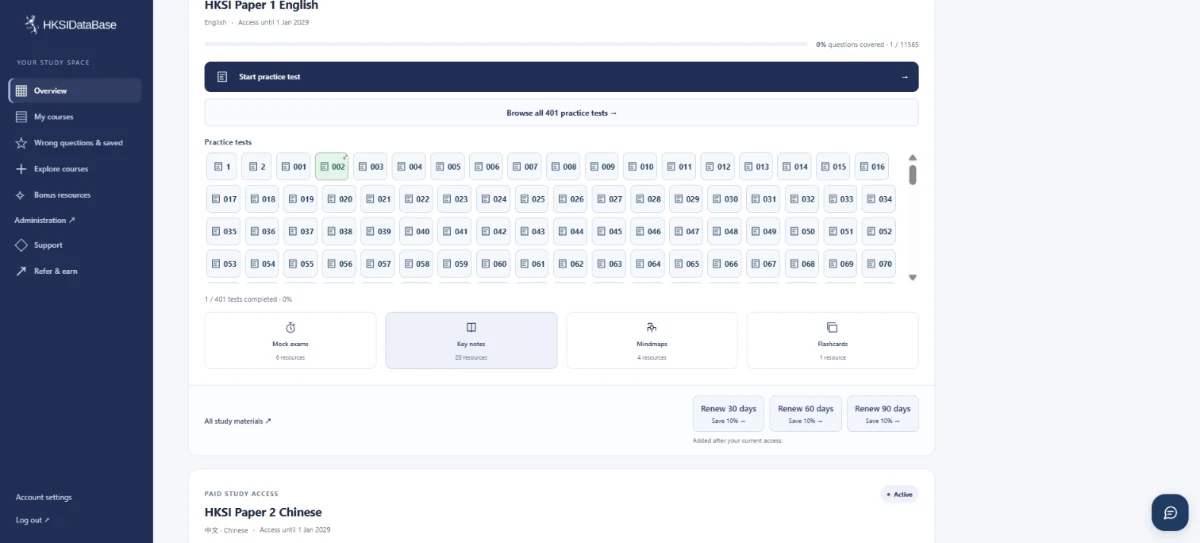Click the arrow icon beside Refer & earn
Image resolution: width=1200 pixels, height=543 pixels.
(21, 271)
